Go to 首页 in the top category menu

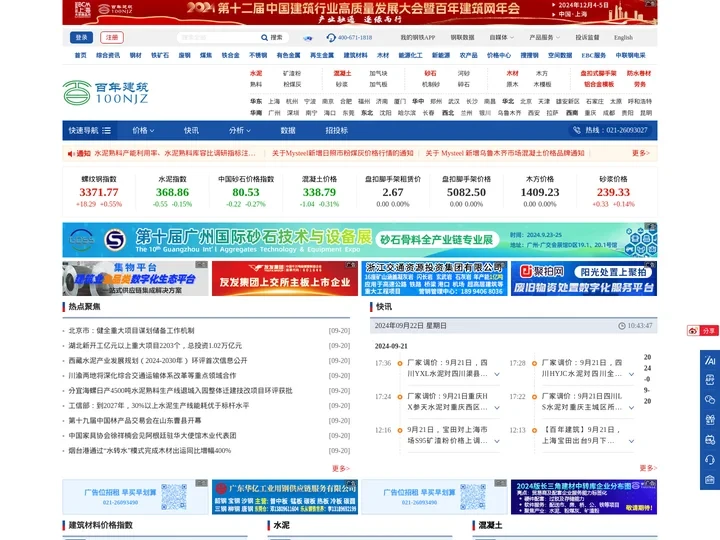(80, 55)
